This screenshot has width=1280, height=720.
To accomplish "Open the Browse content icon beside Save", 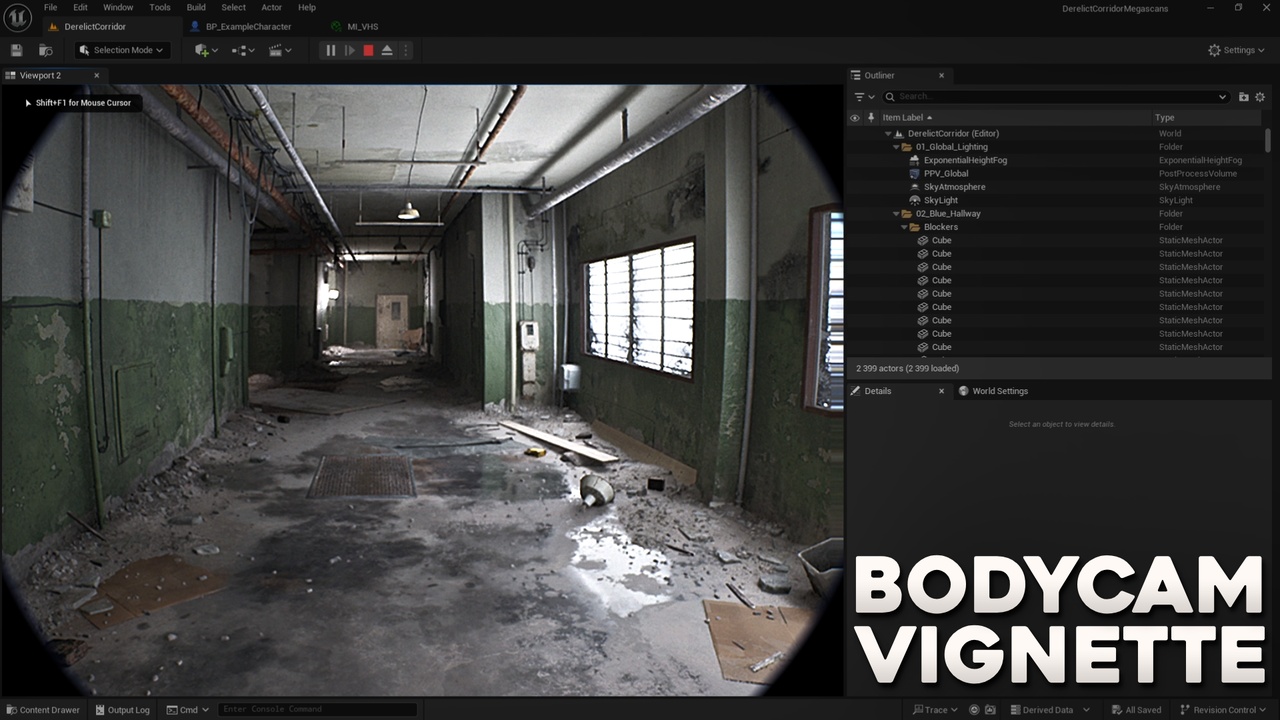I will click(x=46, y=50).
